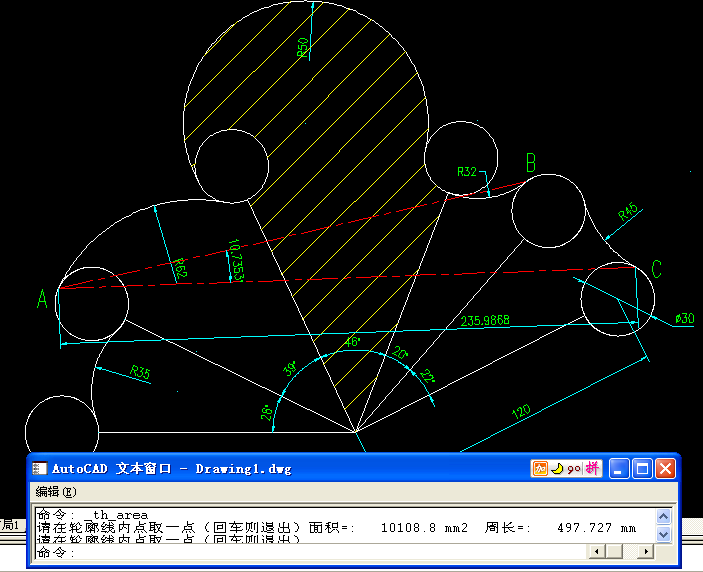Click the perimeter value '497.727 mm'

pyautogui.click(x=596, y=528)
